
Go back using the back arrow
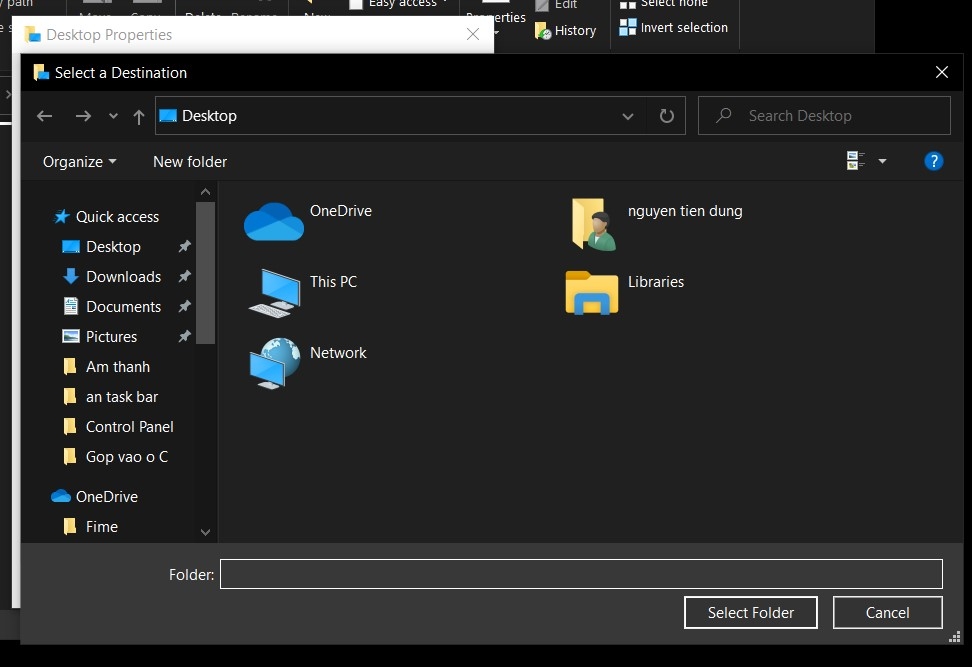[44, 116]
